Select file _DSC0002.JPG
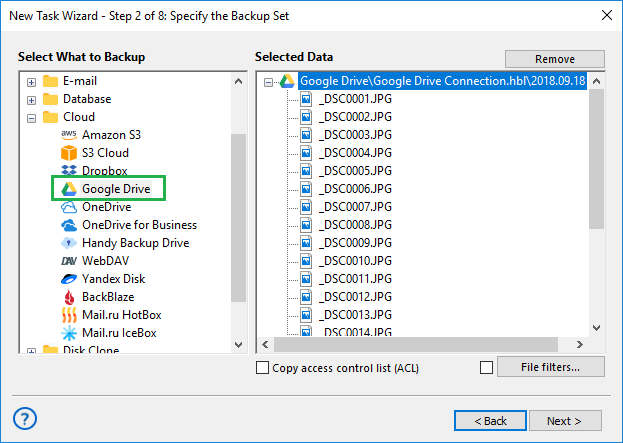 click(x=355, y=117)
